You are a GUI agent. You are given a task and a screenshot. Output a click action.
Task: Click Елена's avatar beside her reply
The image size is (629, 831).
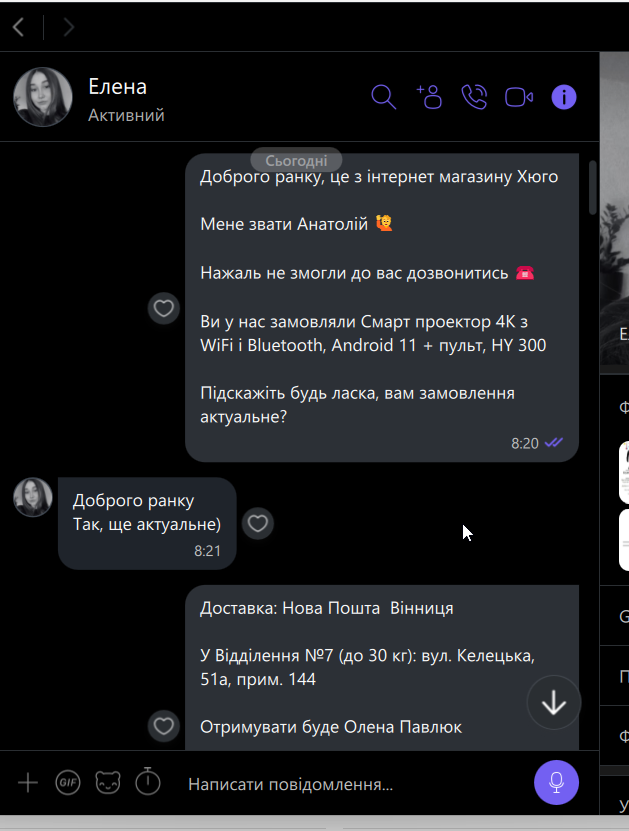tap(33, 497)
